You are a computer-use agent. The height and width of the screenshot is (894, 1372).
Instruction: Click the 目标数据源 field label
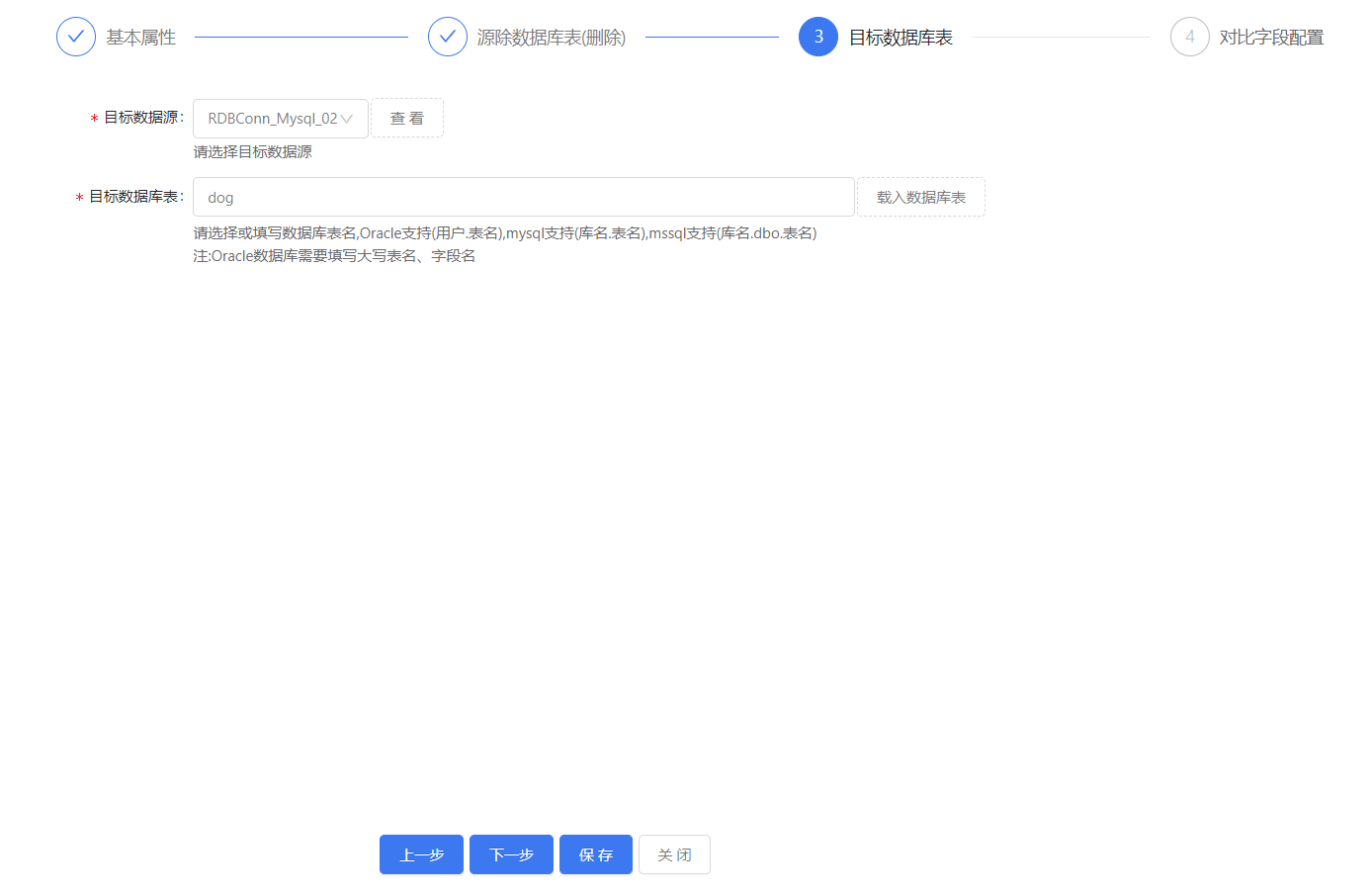(x=142, y=118)
